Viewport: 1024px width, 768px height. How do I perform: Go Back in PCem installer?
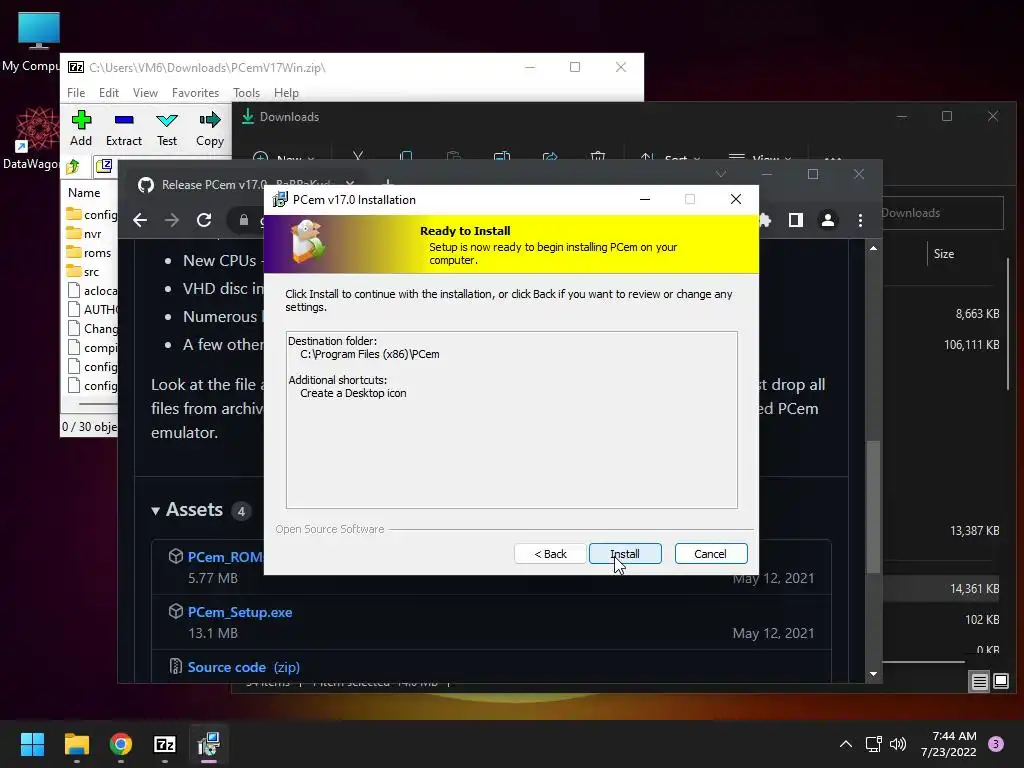pyautogui.click(x=550, y=554)
